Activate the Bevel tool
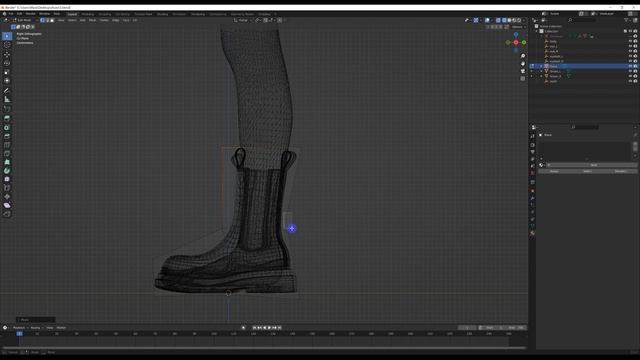Screen dimensions: 640x360 click(x=7, y=136)
